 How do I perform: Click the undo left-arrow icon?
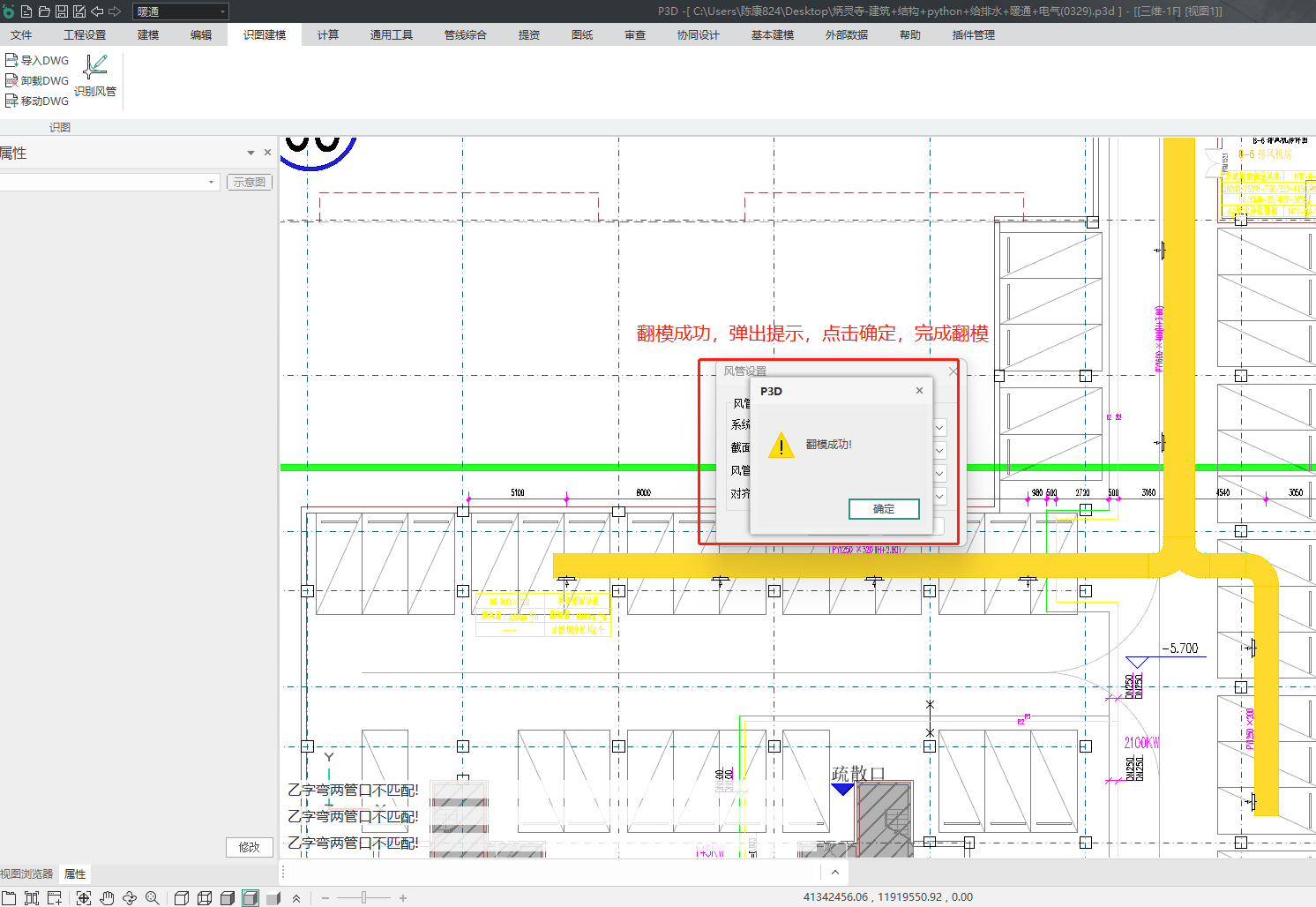(x=97, y=11)
